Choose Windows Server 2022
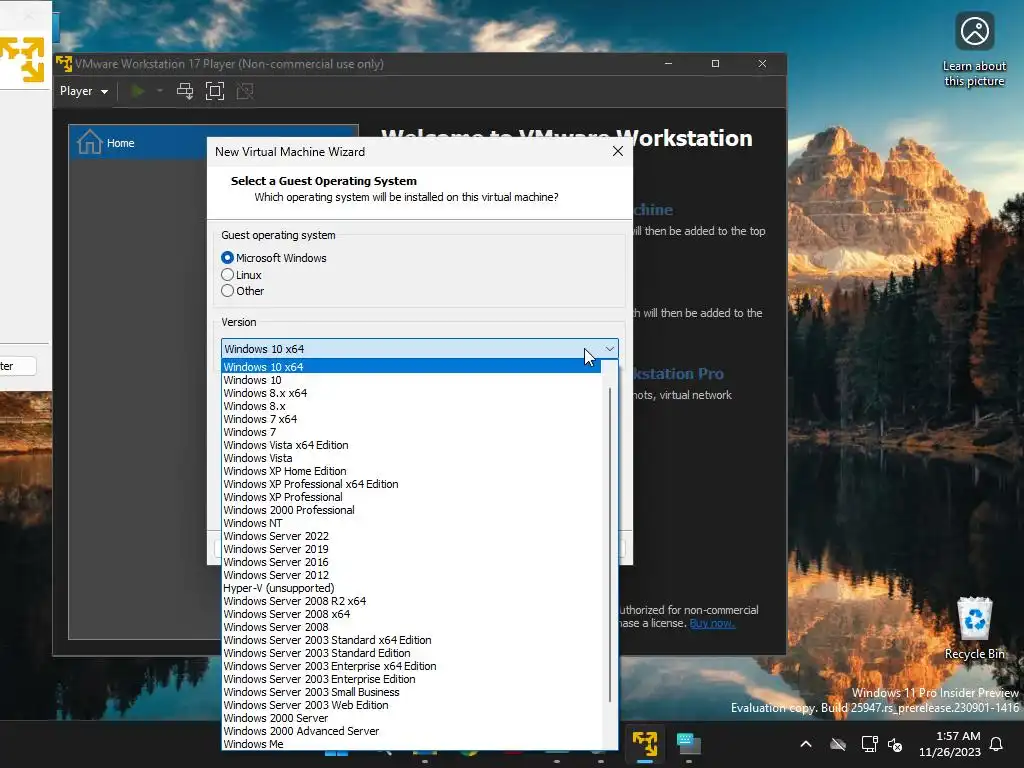Viewport: 1024px width, 768px height. [x=411, y=536]
